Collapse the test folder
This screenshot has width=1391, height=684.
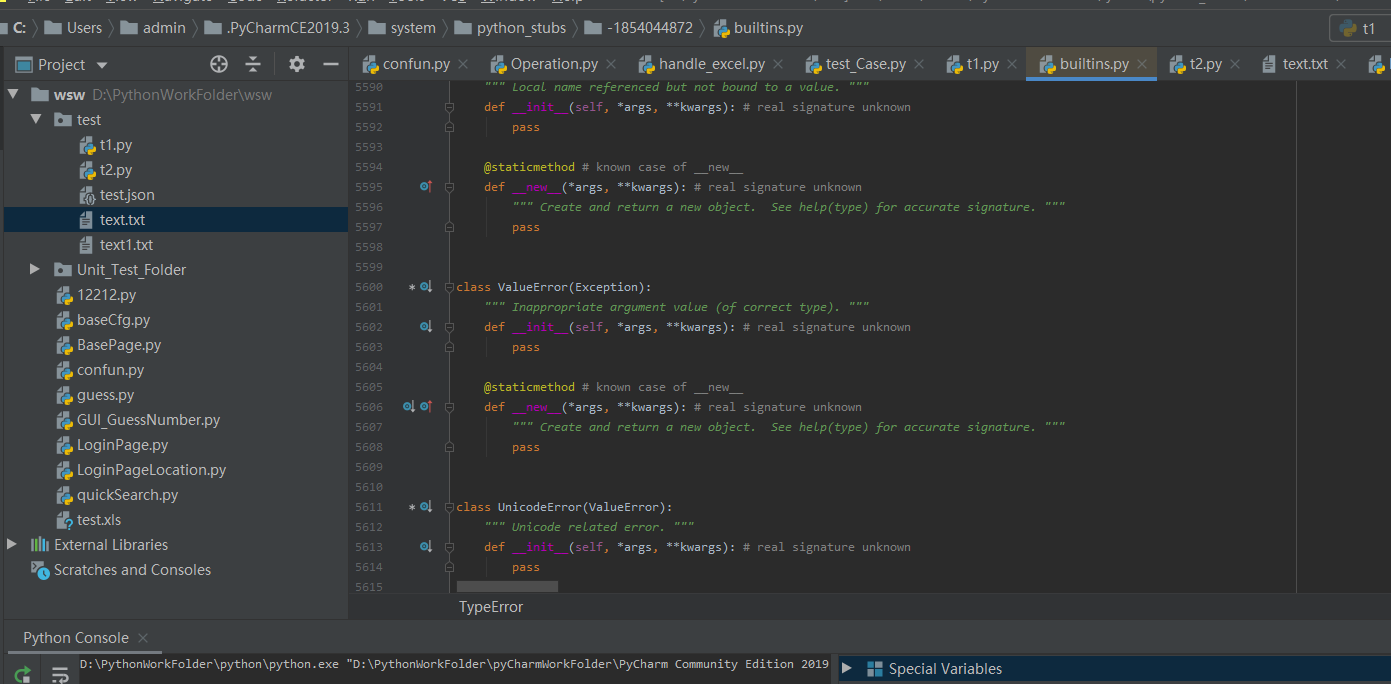coord(36,120)
